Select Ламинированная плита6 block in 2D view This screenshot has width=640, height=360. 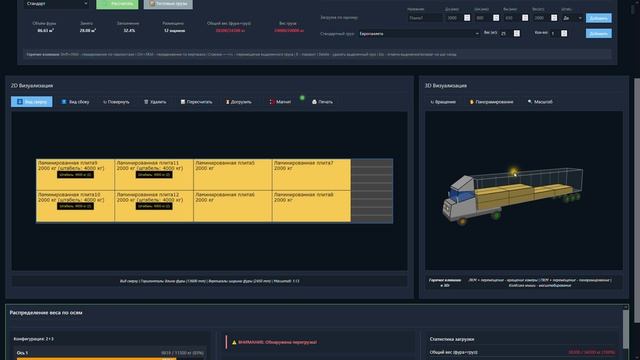pyautogui.click(x=233, y=207)
